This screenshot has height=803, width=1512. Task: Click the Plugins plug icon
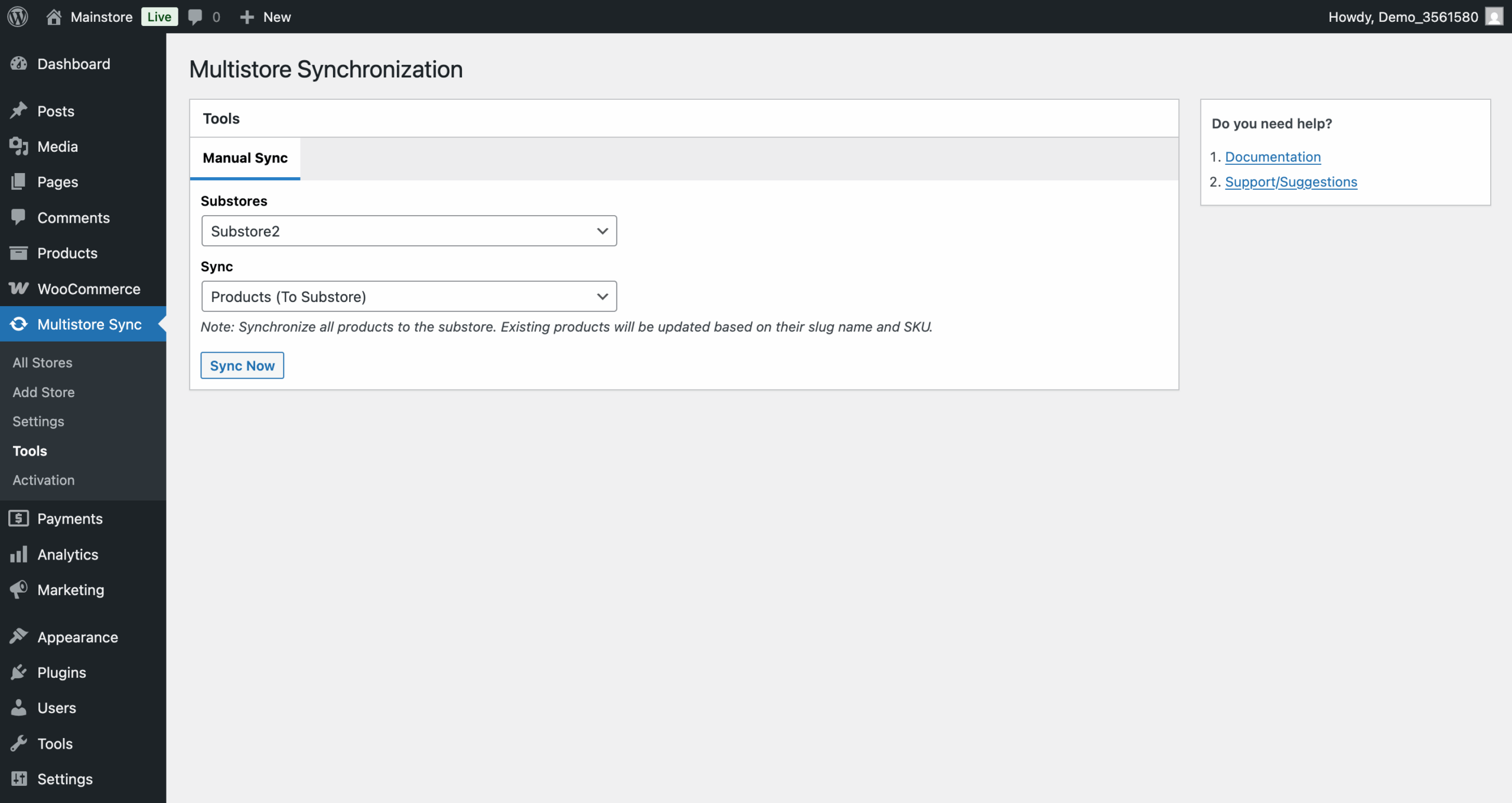click(x=19, y=672)
